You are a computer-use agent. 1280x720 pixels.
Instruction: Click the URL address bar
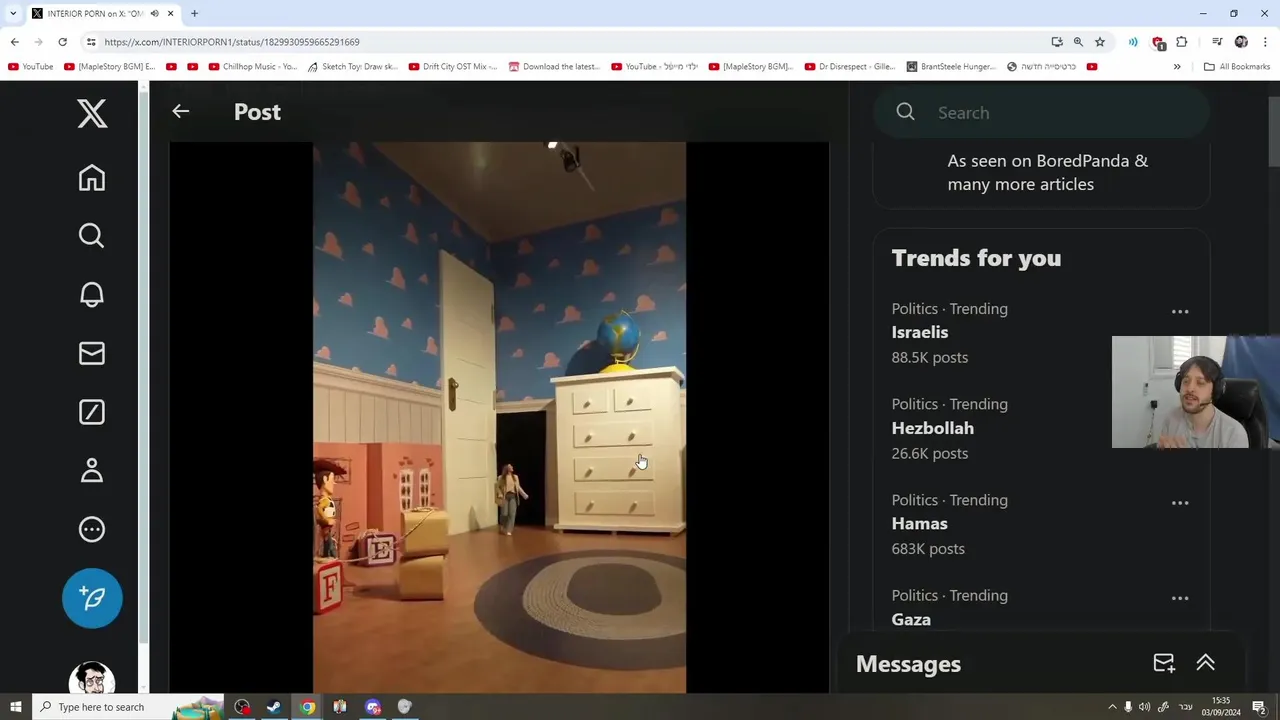(570, 42)
